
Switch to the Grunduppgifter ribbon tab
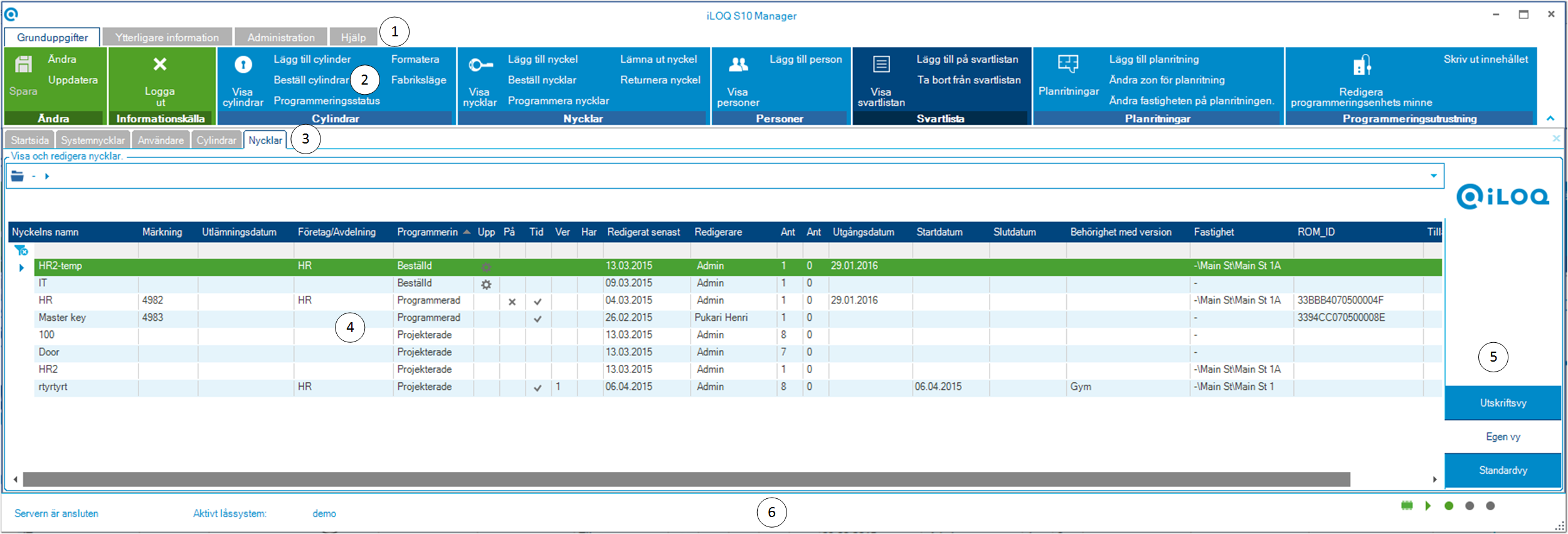pos(52,37)
